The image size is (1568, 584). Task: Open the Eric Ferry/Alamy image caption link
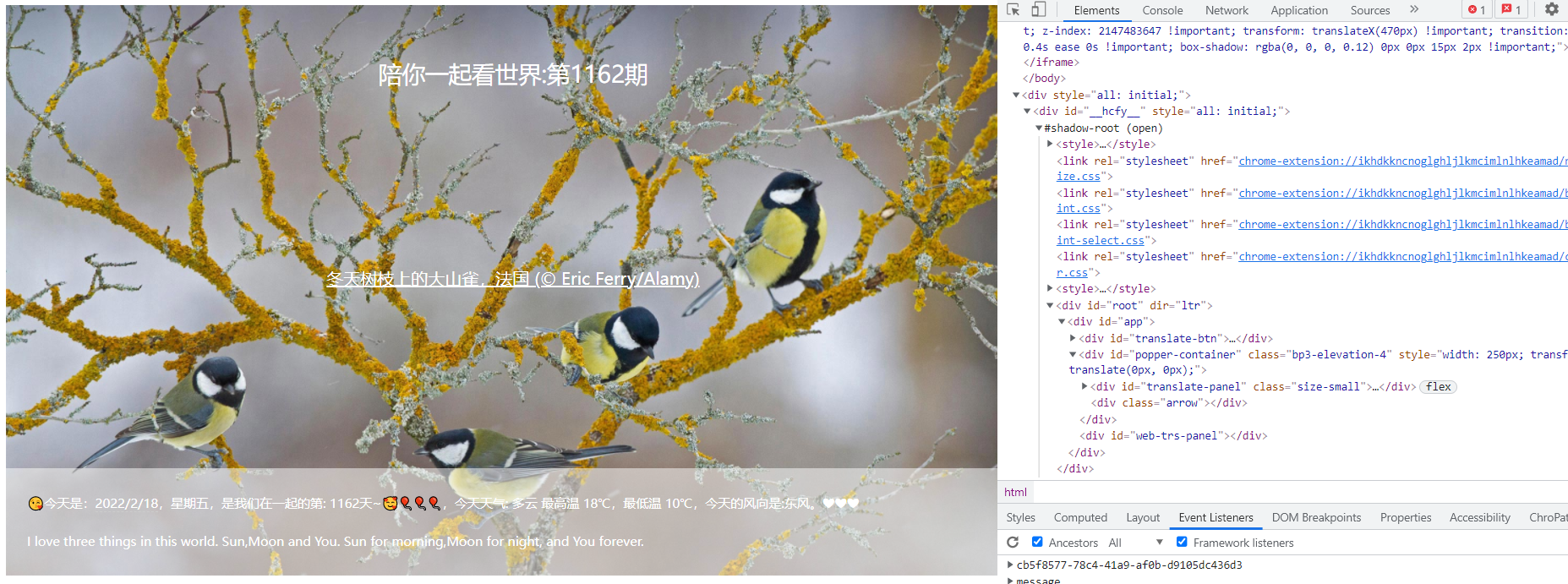tap(513, 279)
